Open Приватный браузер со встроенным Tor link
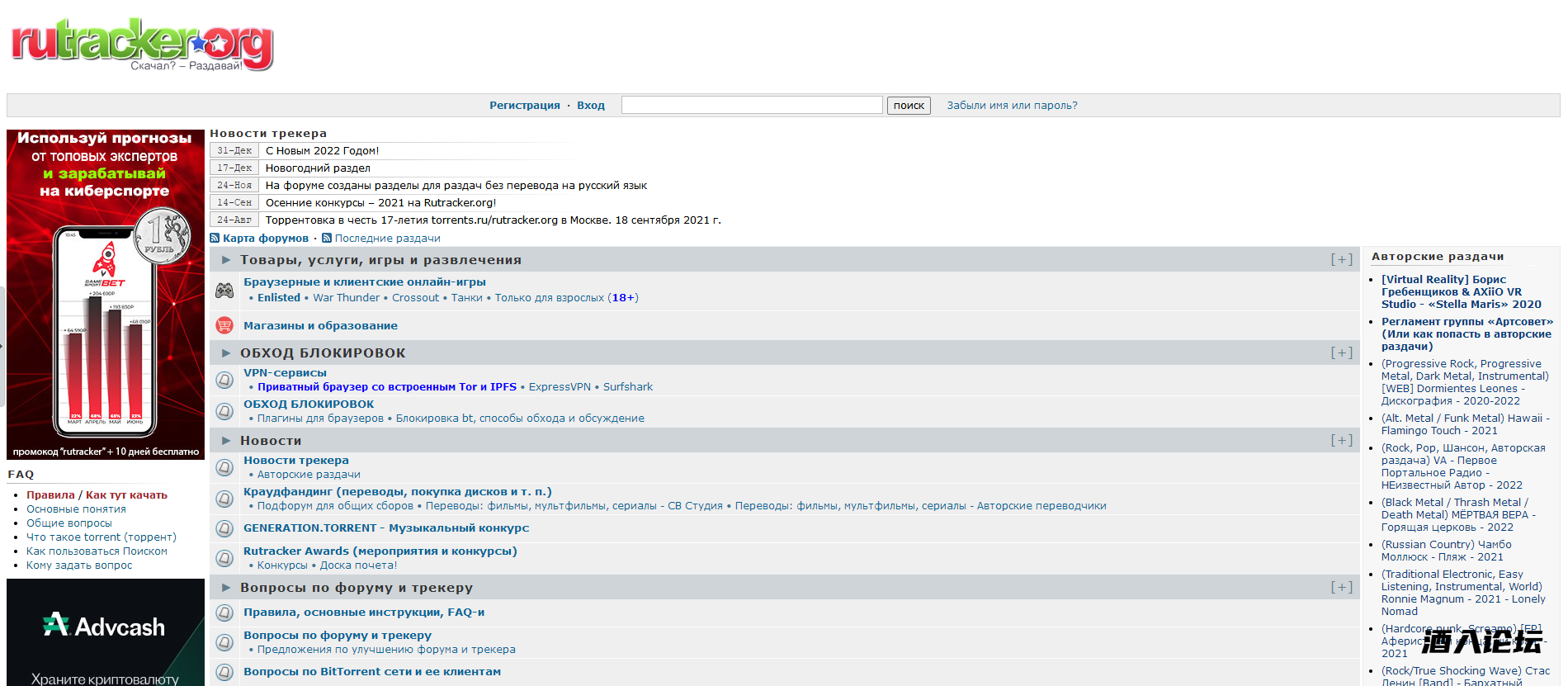This screenshot has width=1568, height=686. tap(387, 387)
